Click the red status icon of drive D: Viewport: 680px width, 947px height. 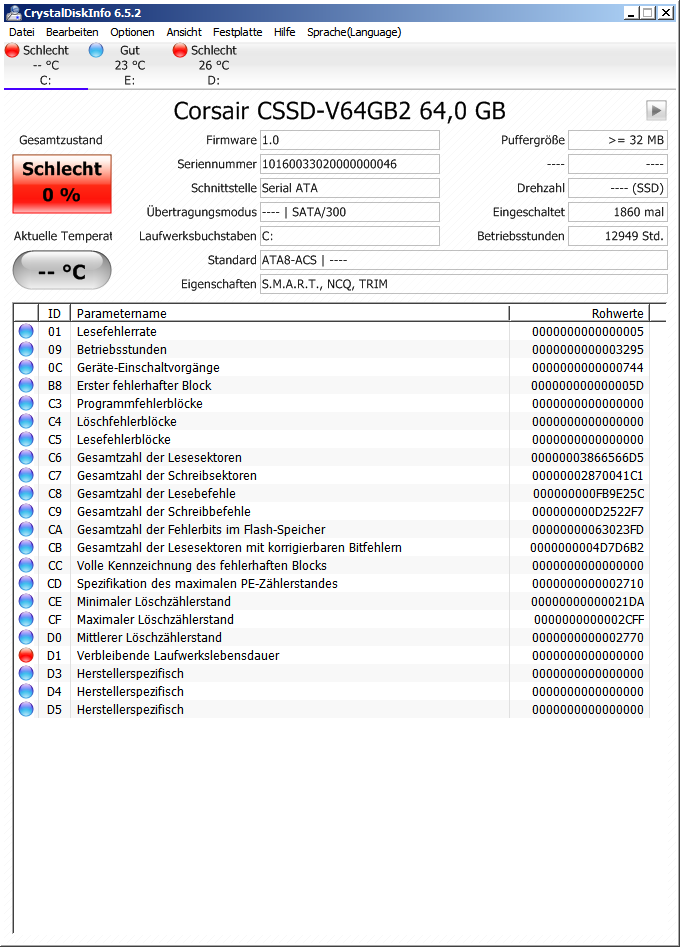(180, 50)
